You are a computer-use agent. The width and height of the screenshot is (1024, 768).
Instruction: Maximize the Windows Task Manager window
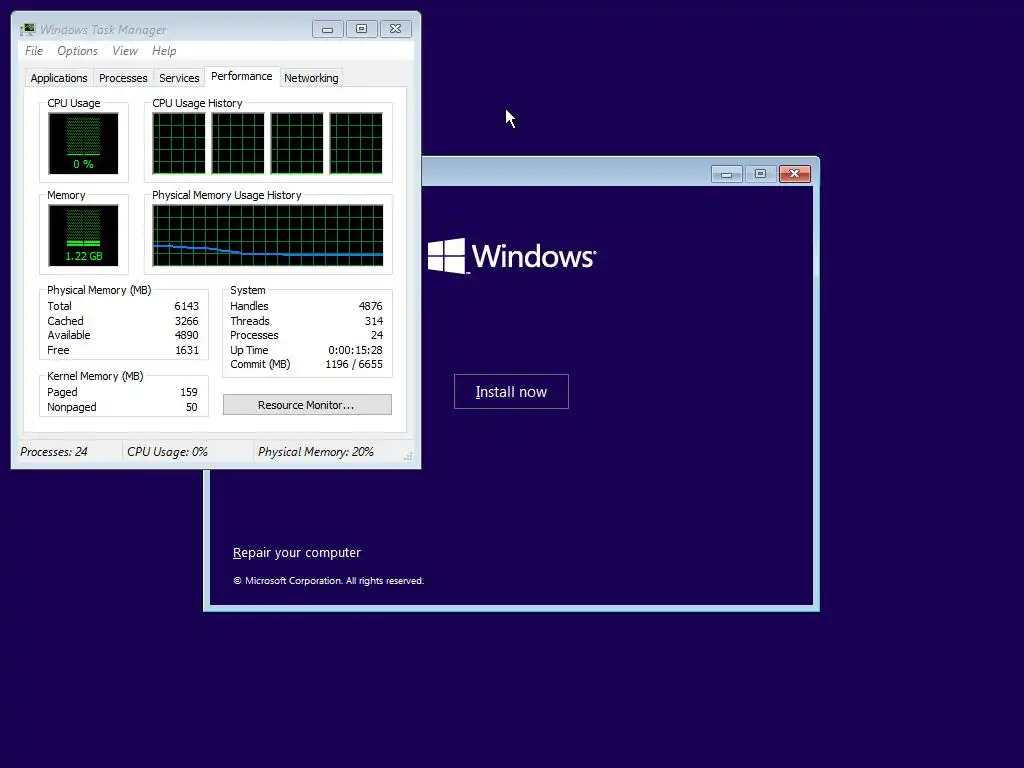[x=361, y=29]
